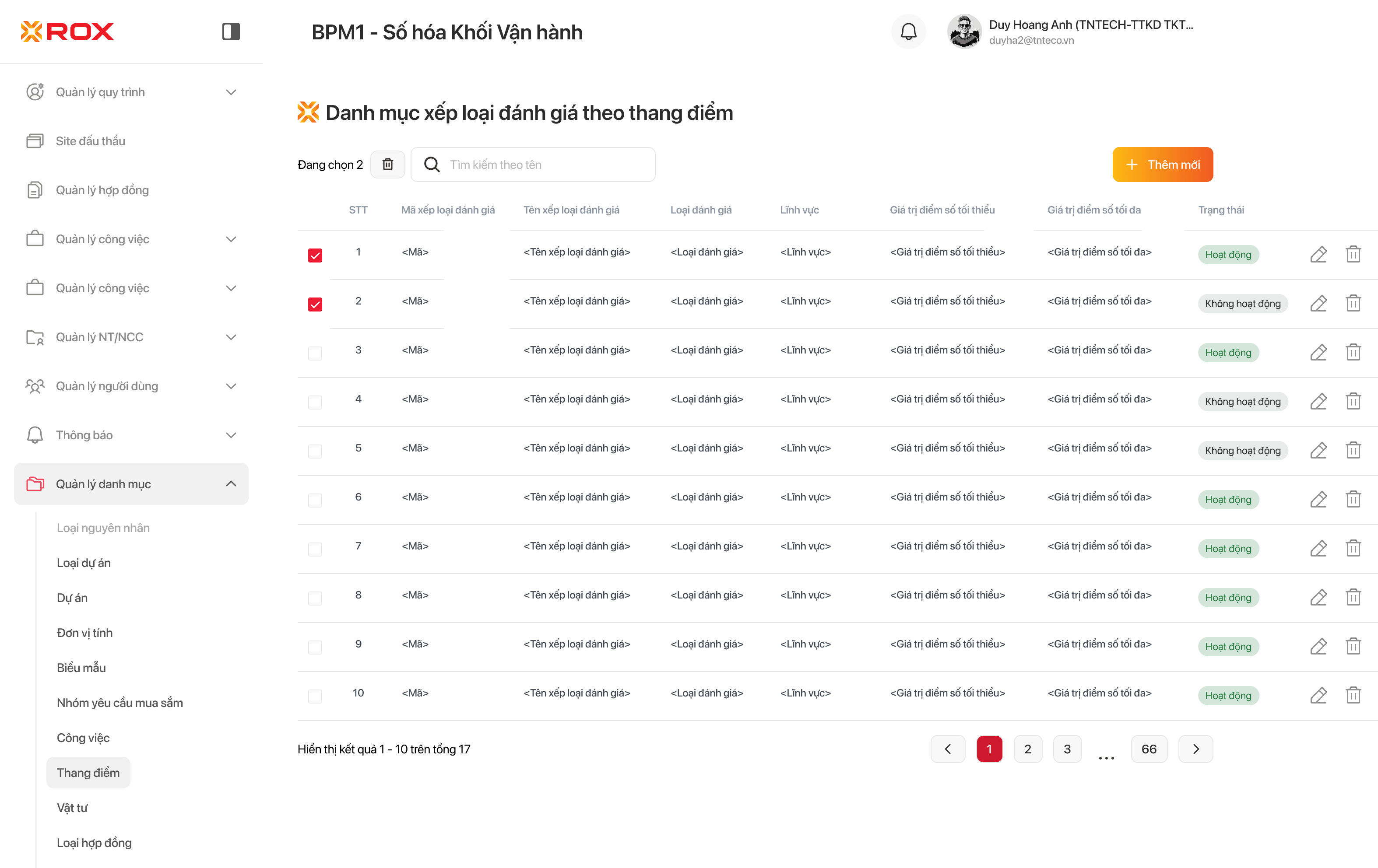
Task: Select Loại dự án in the submenu
Action: (84, 563)
